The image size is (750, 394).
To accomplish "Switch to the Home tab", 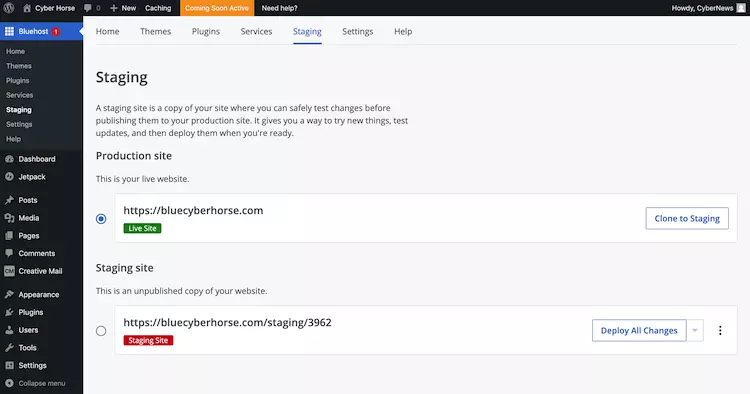I will [108, 32].
